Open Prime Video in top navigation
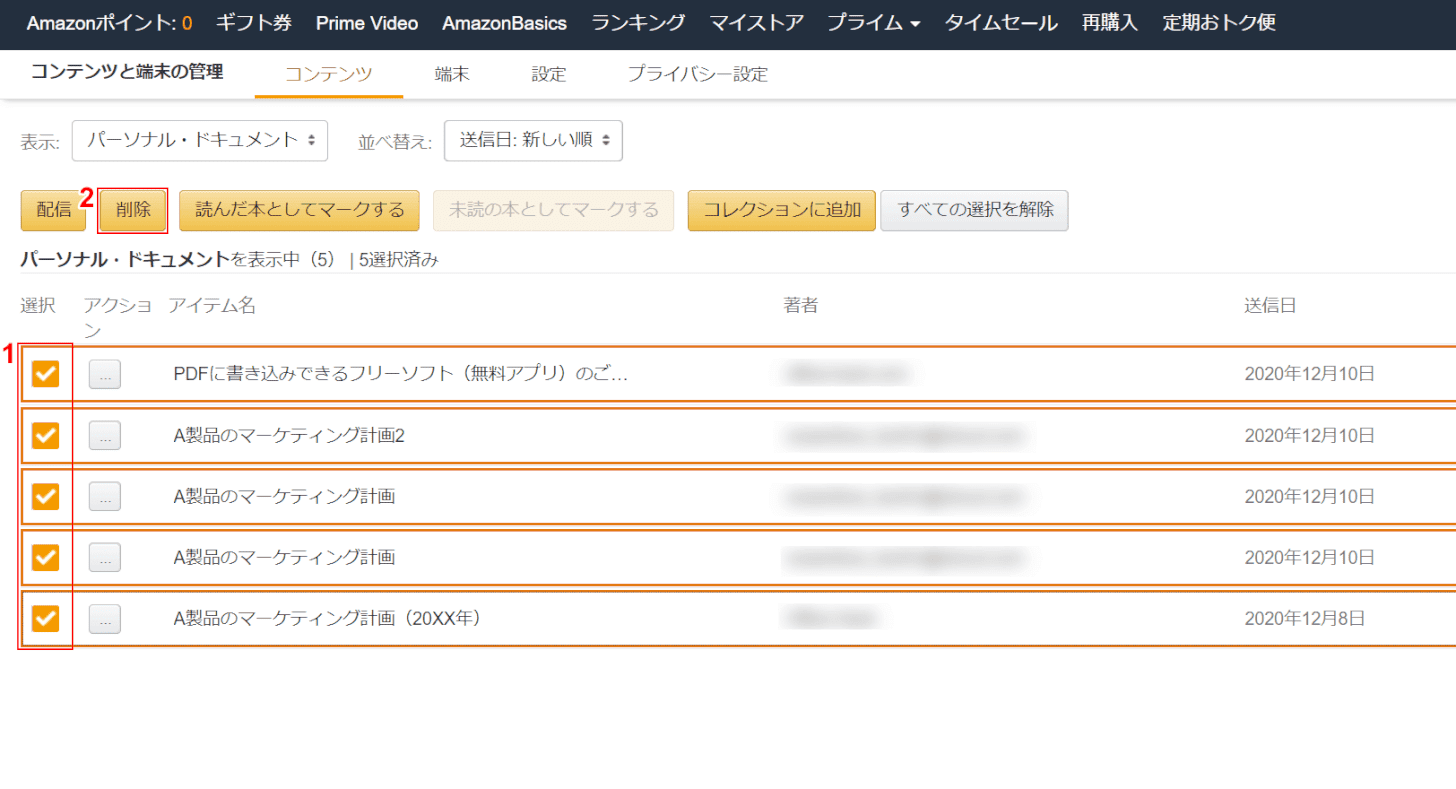This screenshot has height=789, width=1456. coord(367,23)
